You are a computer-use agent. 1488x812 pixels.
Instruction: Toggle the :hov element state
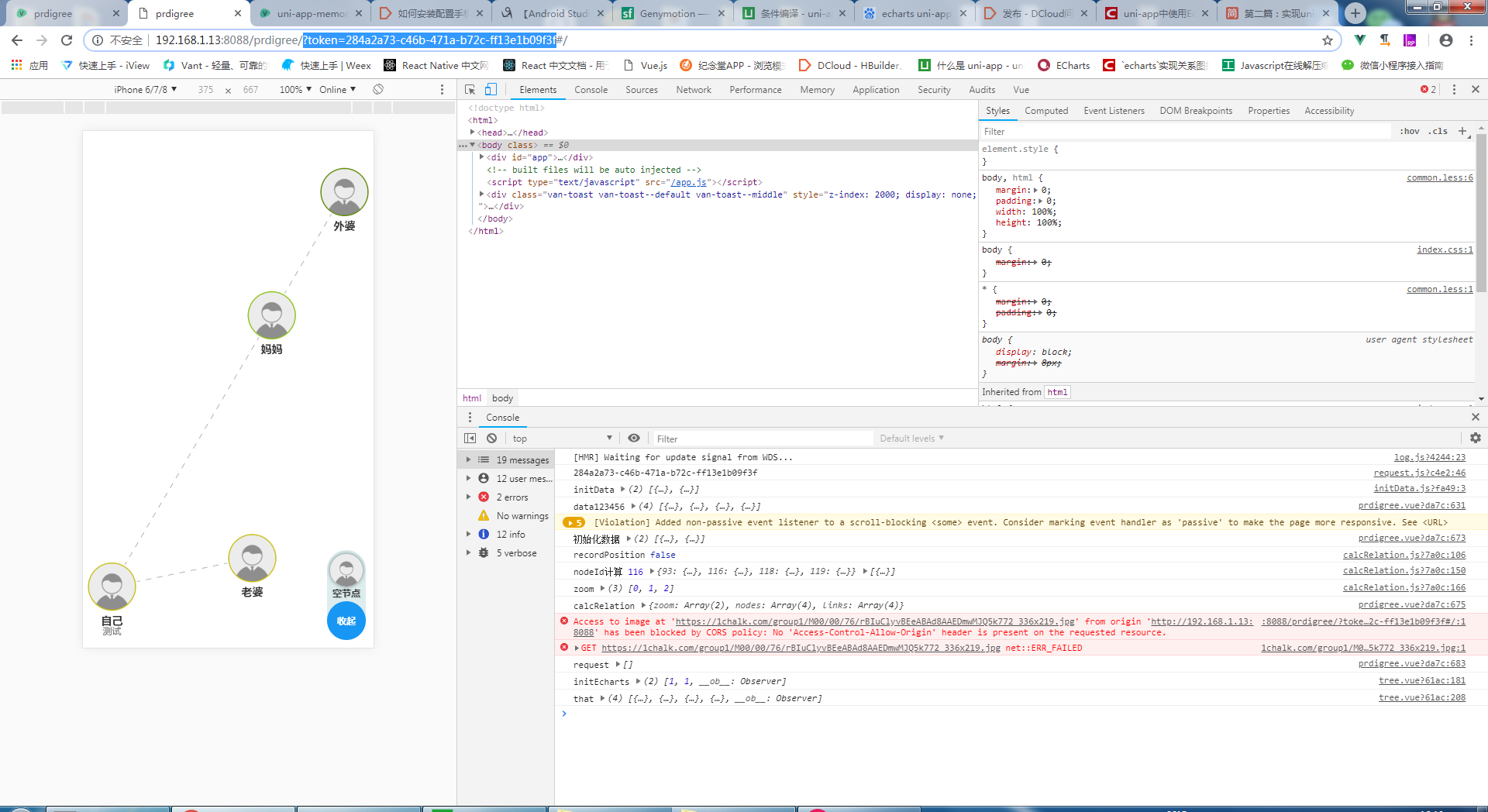(x=1410, y=132)
